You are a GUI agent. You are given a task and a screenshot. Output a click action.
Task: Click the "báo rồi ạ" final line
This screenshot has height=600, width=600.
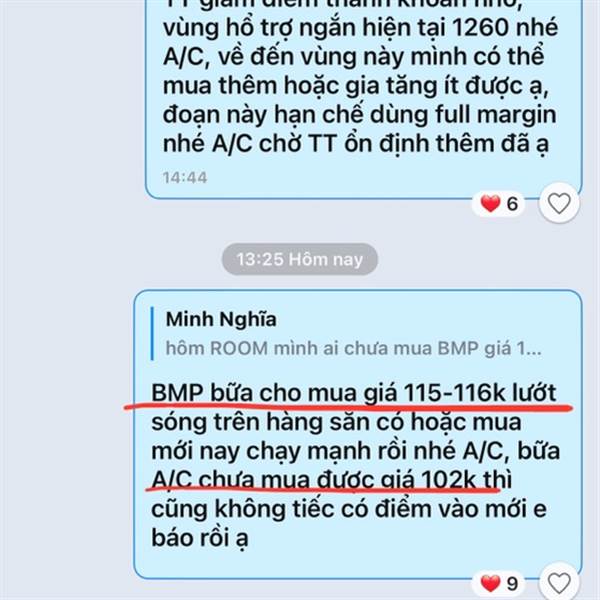pos(200,538)
